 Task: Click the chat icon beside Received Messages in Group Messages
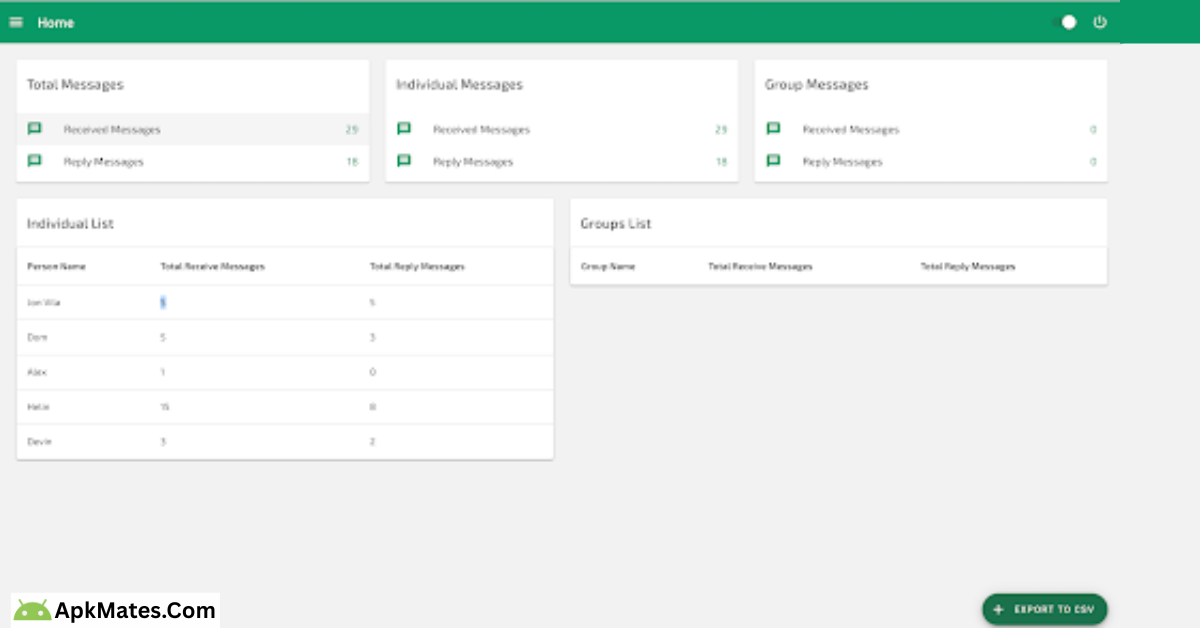[773, 128]
